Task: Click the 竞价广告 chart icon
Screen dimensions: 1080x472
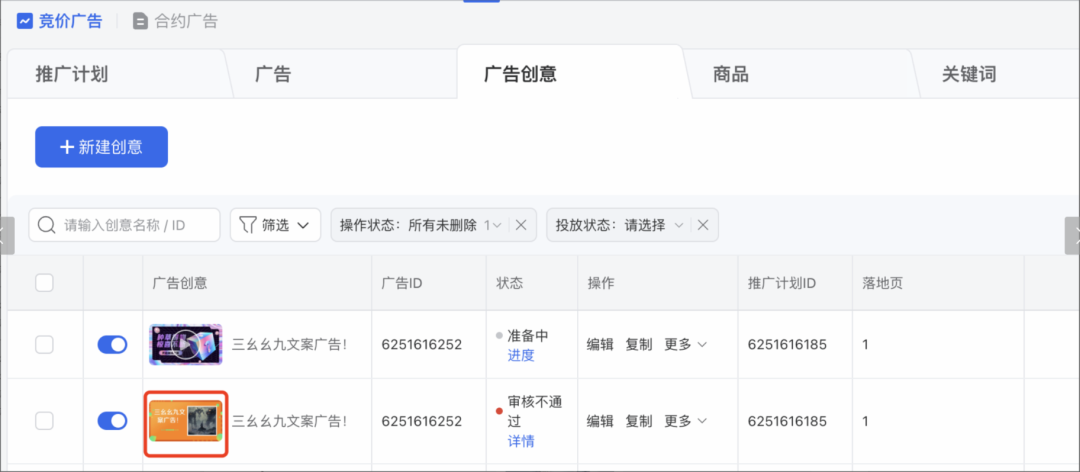Action: click(x=25, y=20)
